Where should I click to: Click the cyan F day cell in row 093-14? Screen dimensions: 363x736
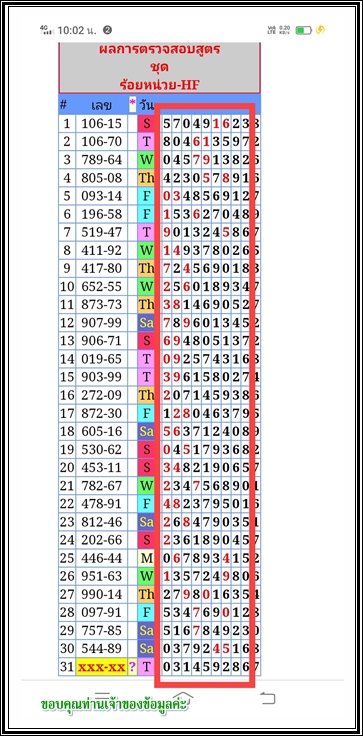147,196
